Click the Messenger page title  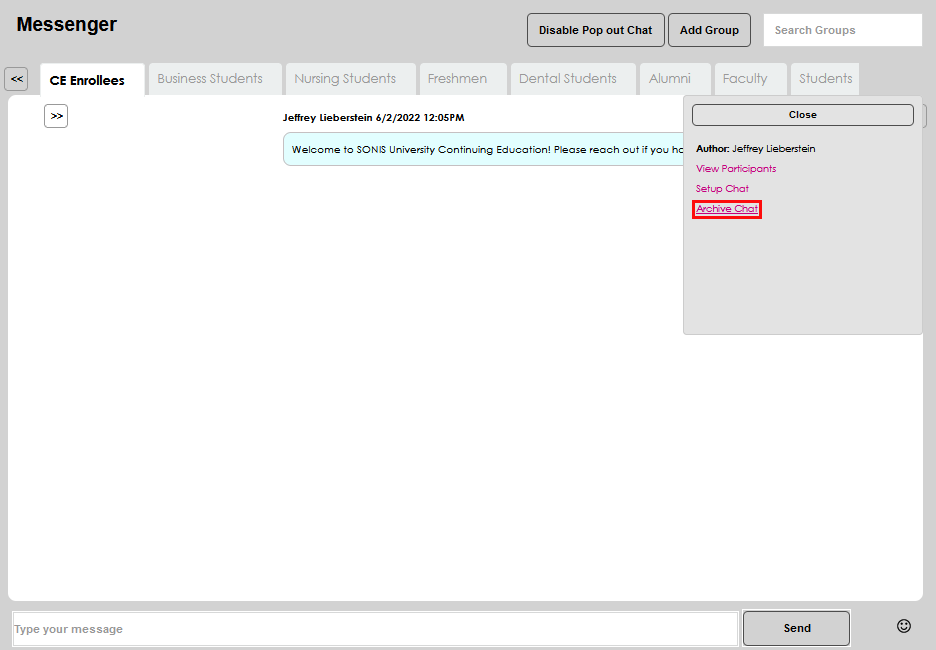click(66, 24)
